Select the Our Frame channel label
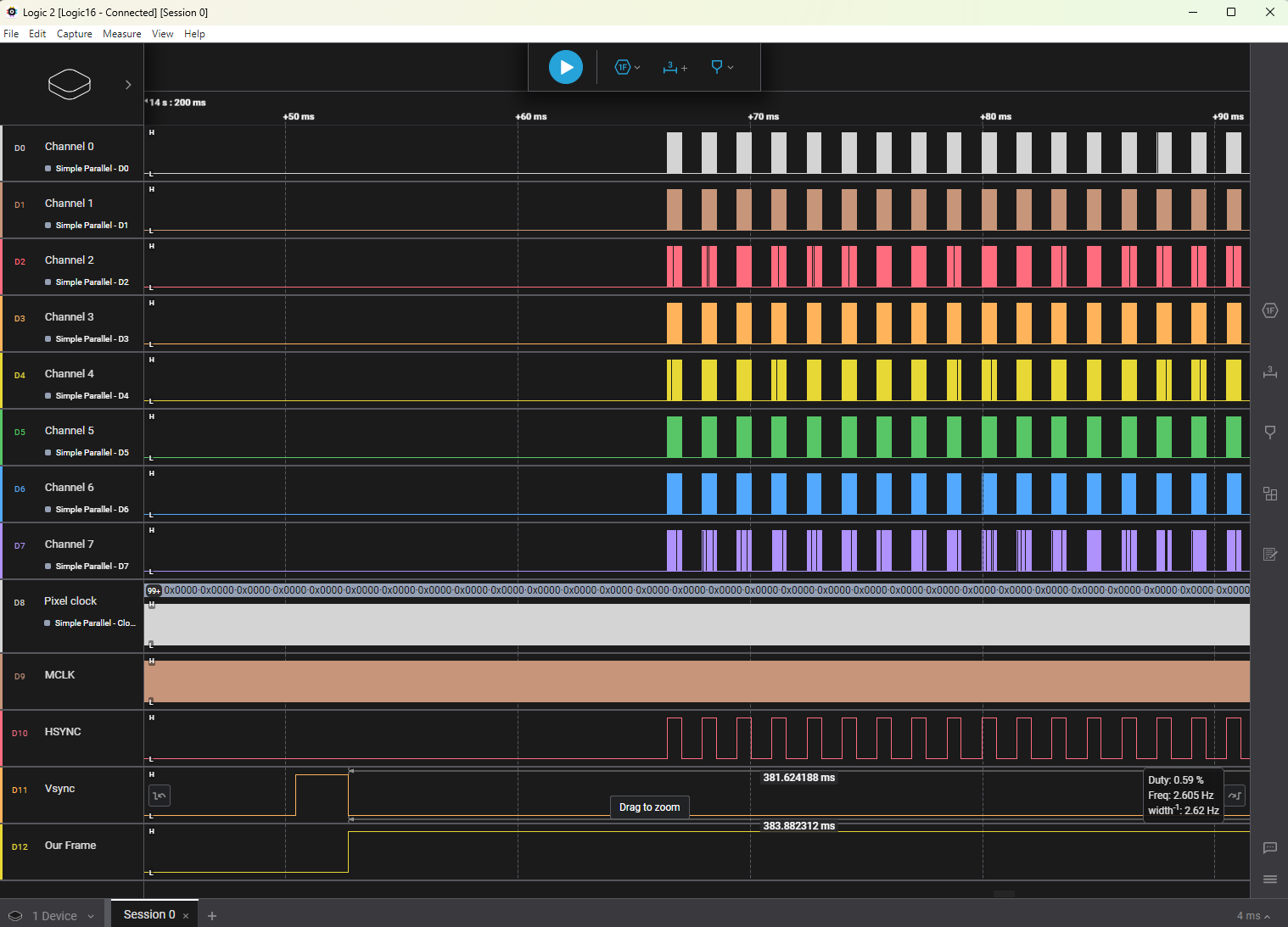The image size is (1288, 927). pyautogui.click(x=70, y=846)
